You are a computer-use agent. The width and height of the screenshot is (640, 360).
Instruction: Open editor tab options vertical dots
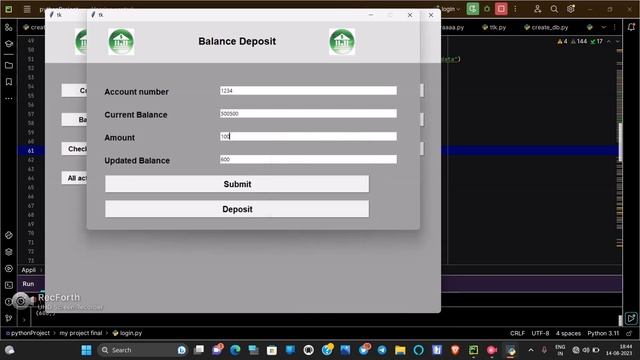614,27
